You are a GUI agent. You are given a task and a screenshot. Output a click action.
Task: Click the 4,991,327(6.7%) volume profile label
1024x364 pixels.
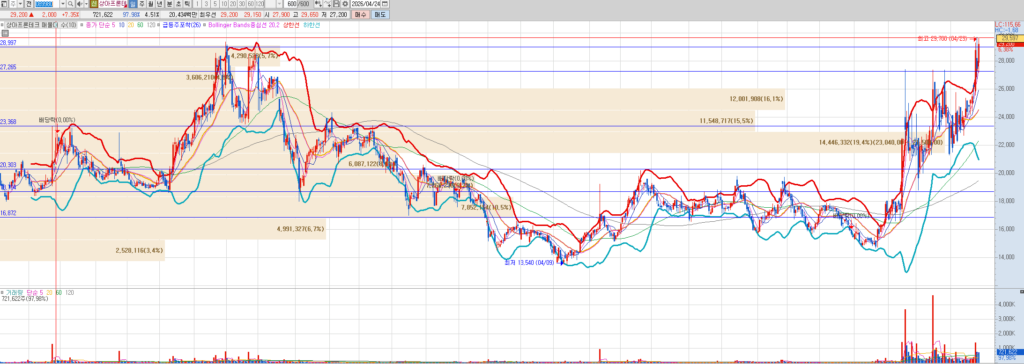[300, 229]
